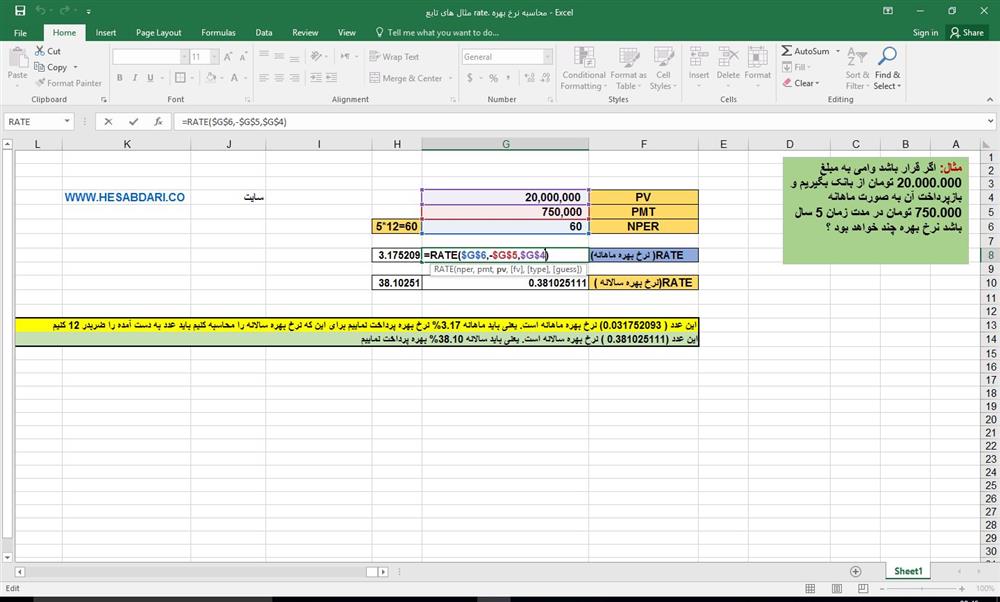Cancel the formula entry with the X icon
Screen dimensions: 1000x602
click(108, 122)
